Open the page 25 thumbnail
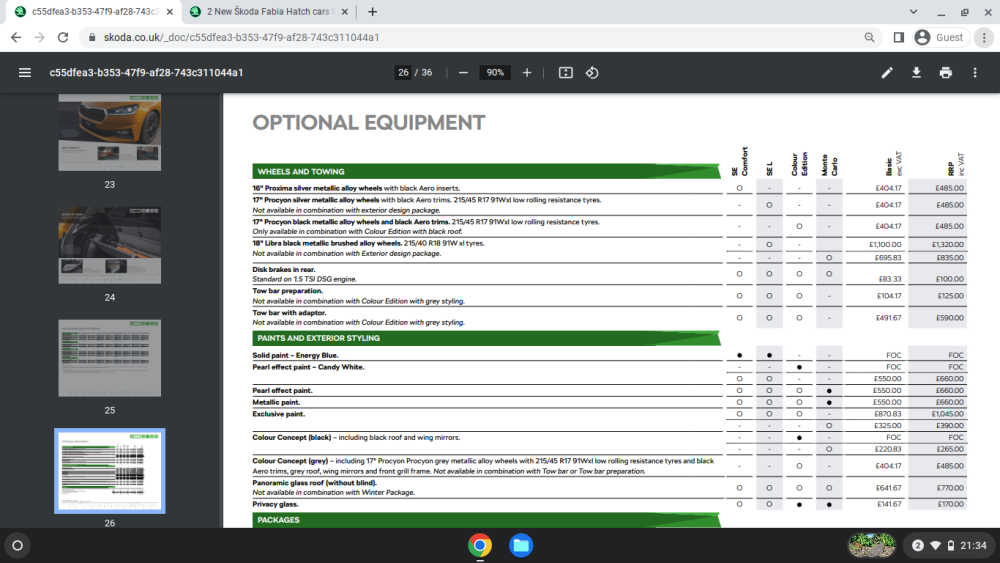 (110, 358)
